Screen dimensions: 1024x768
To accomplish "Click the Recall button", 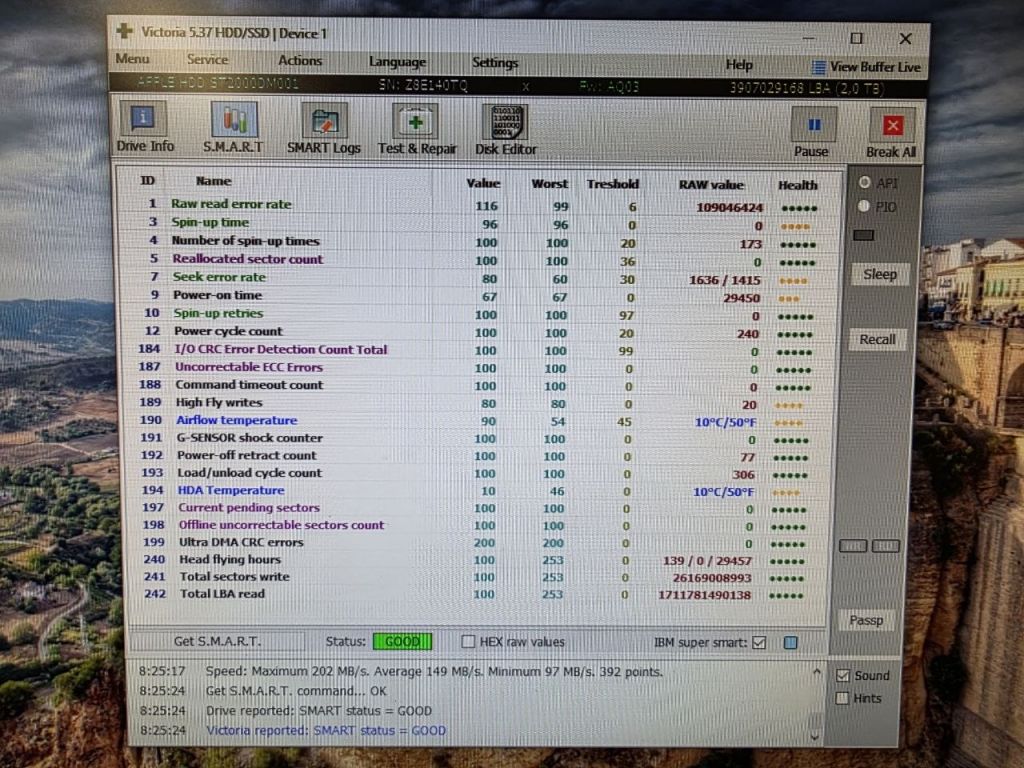I will [877, 340].
